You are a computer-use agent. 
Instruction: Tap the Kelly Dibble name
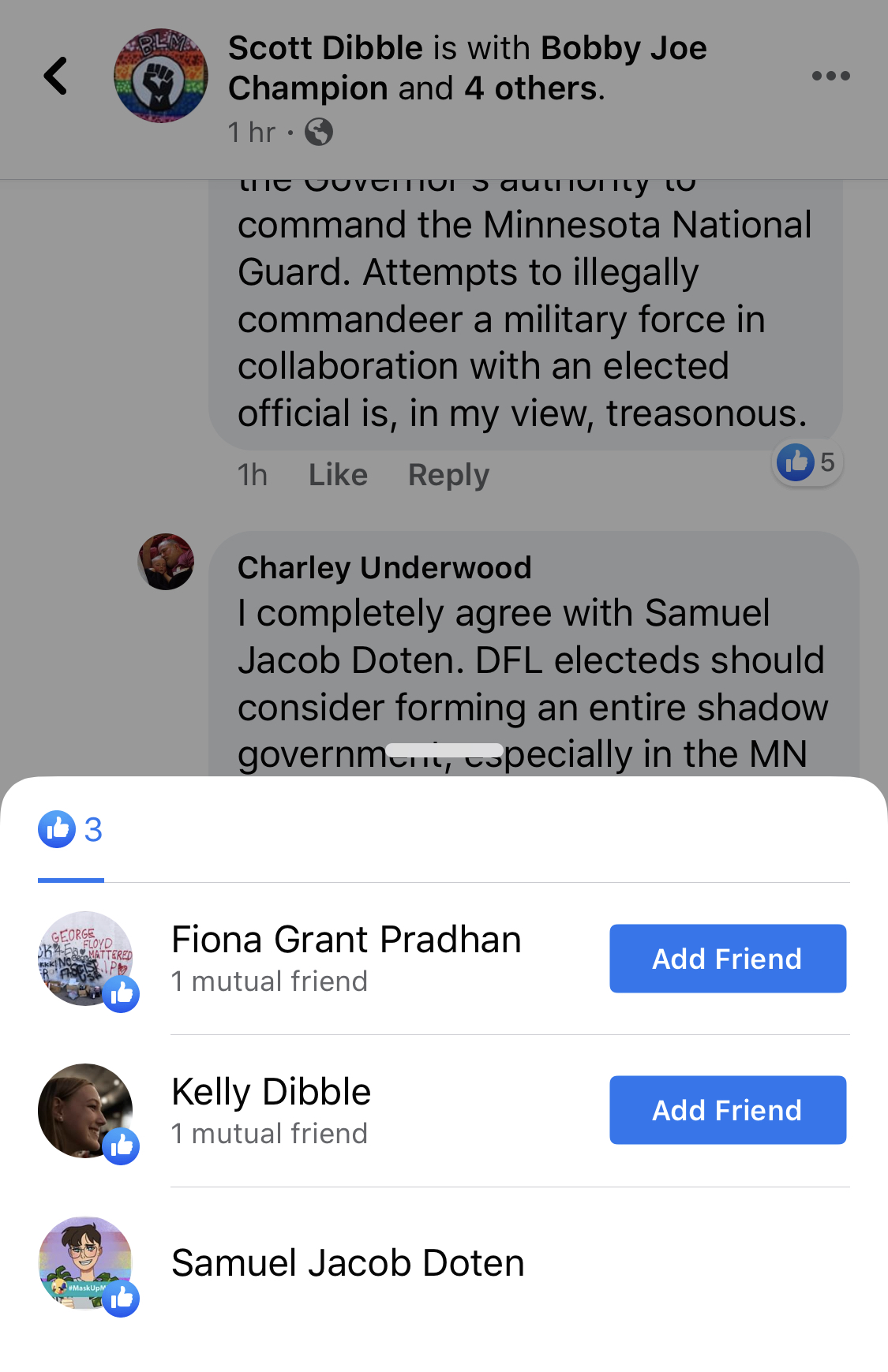pos(272,1092)
